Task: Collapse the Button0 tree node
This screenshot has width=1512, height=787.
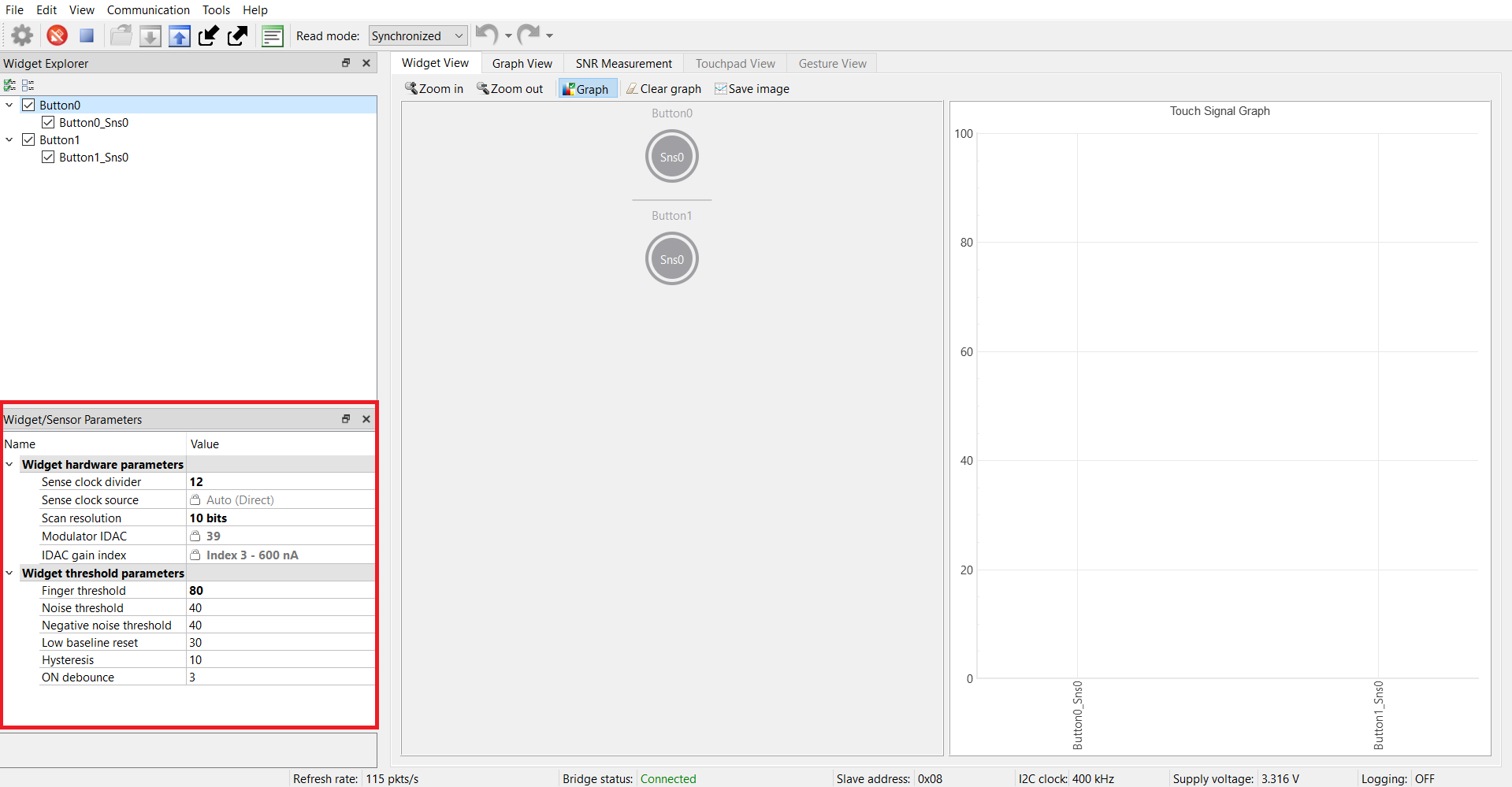Action: (x=9, y=105)
